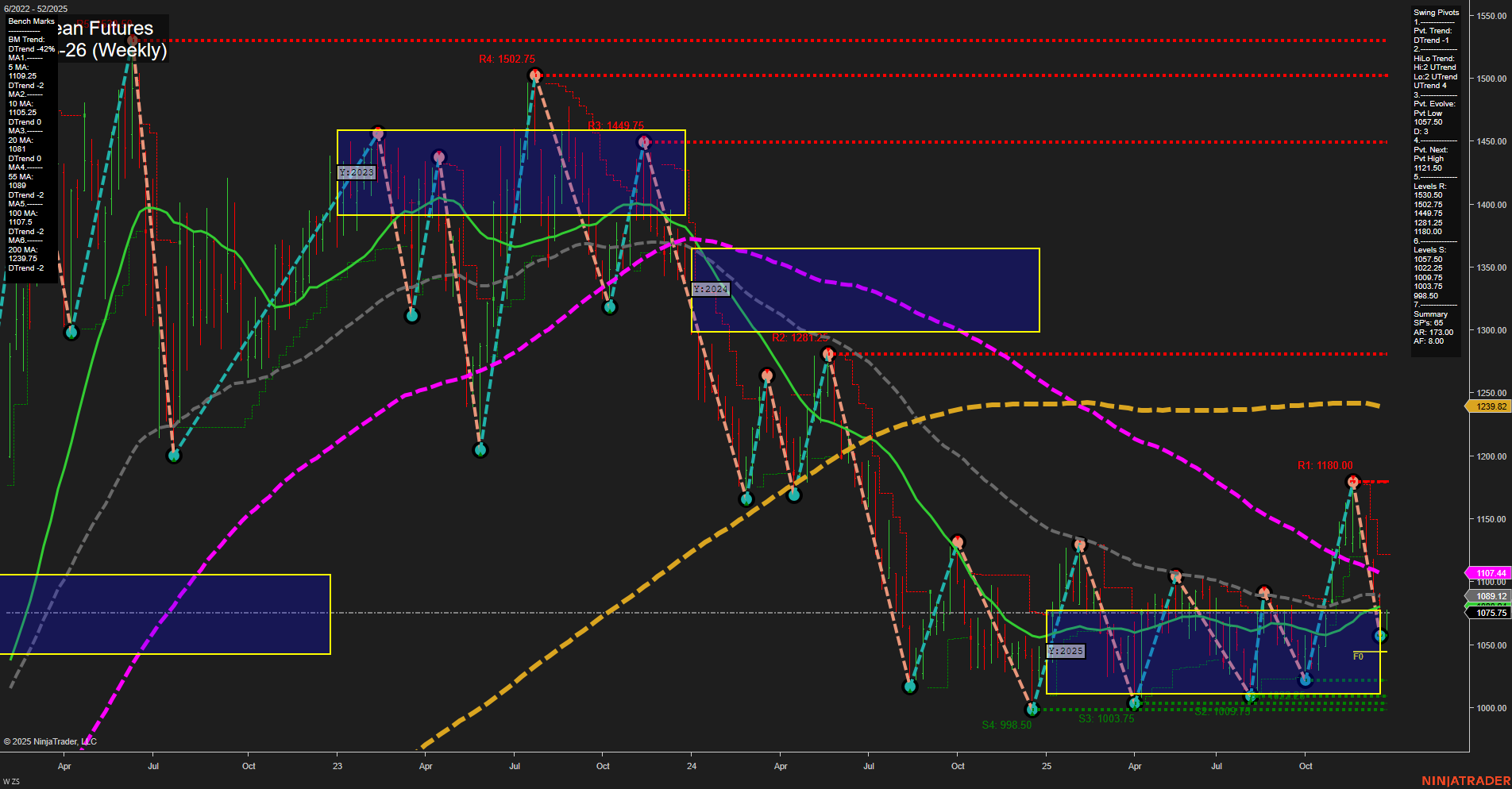Viewport: 1512px width, 789px height.
Task: Expand the Y:2024 region label
Action: click(x=711, y=289)
